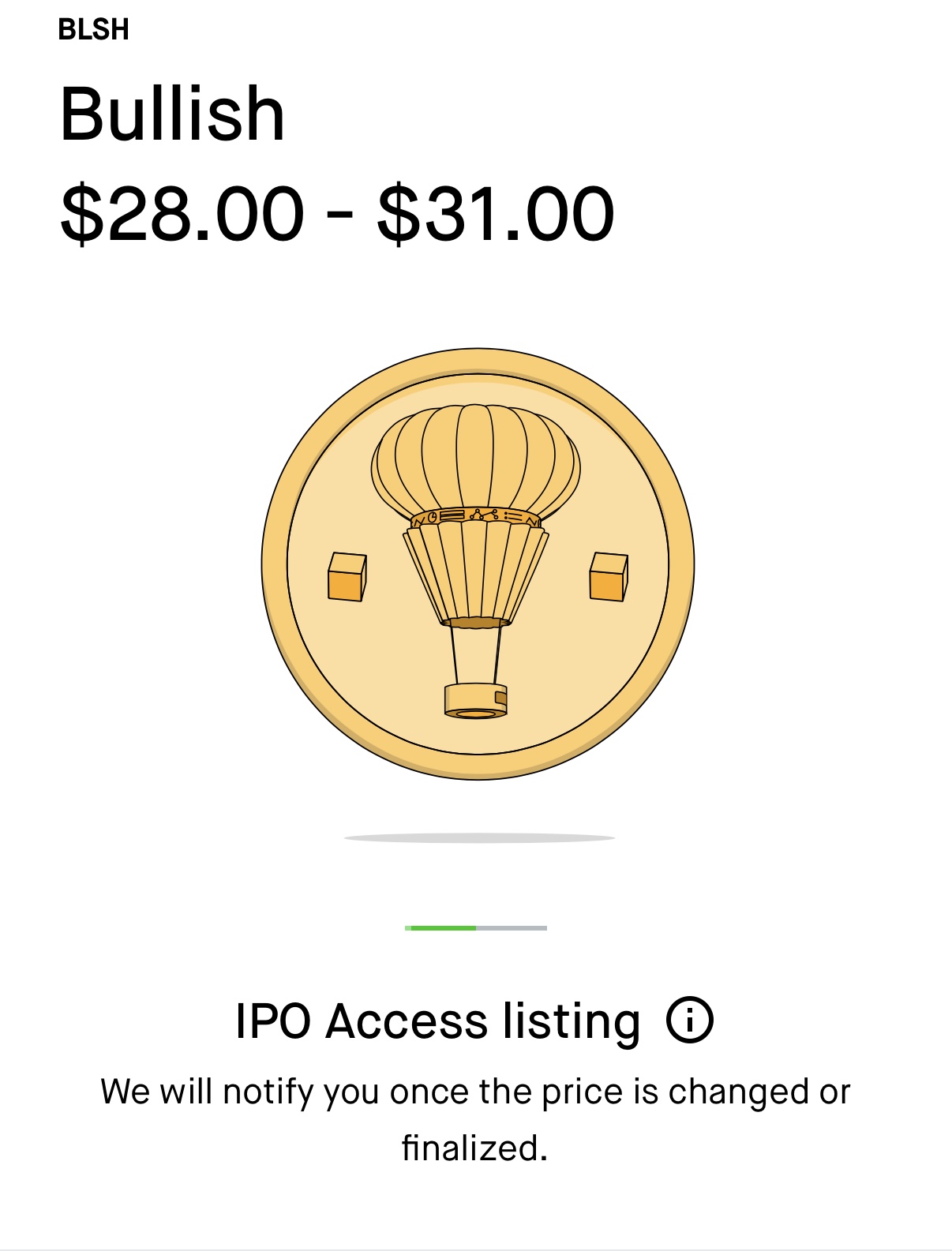
Task: Tap the left orange cube on coin
Action: tap(347, 577)
